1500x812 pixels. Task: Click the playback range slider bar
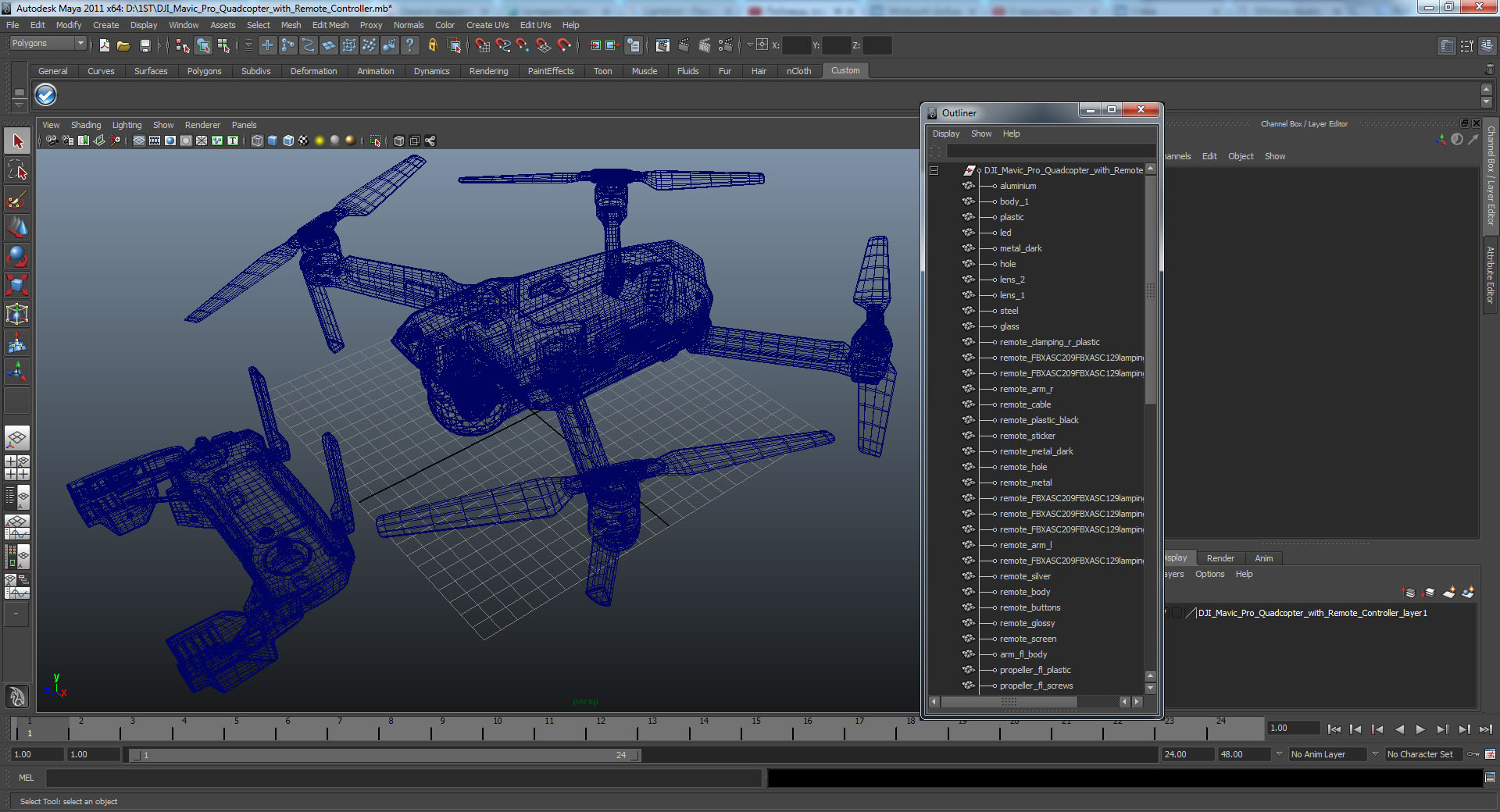pos(384,755)
